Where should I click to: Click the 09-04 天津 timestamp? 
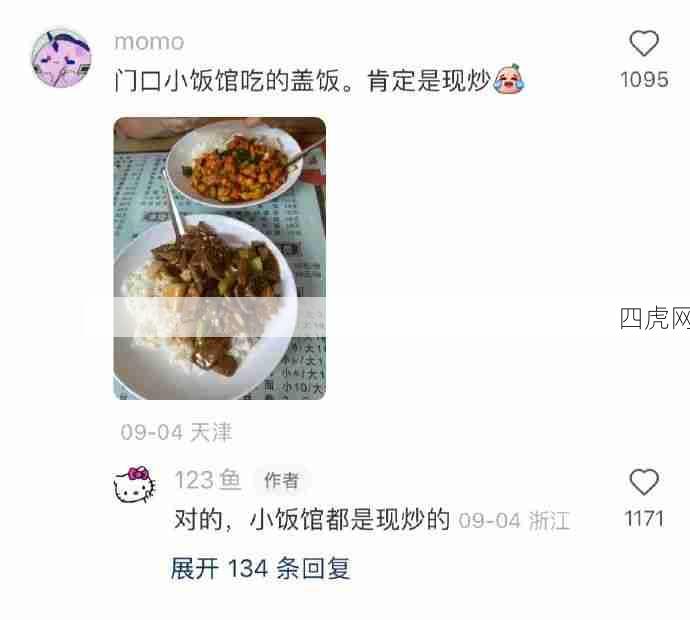[x=176, y=432]
